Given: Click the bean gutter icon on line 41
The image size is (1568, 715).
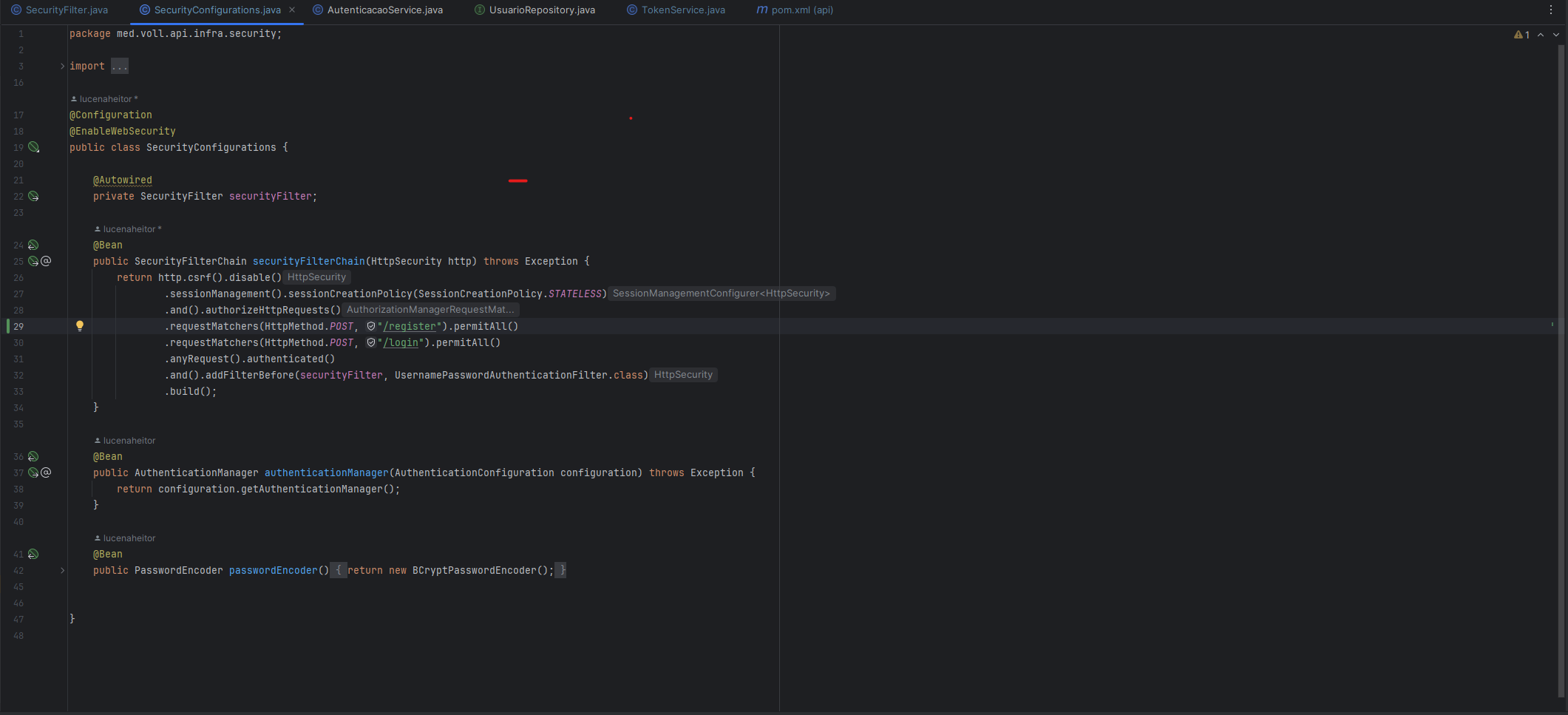Looking at the screenshot, I should click(x=33, y=555).
